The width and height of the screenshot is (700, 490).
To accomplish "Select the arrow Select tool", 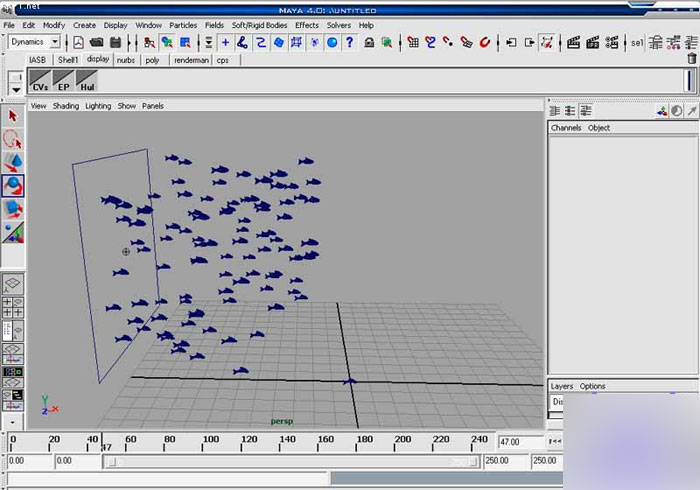I will coord(13,116).
